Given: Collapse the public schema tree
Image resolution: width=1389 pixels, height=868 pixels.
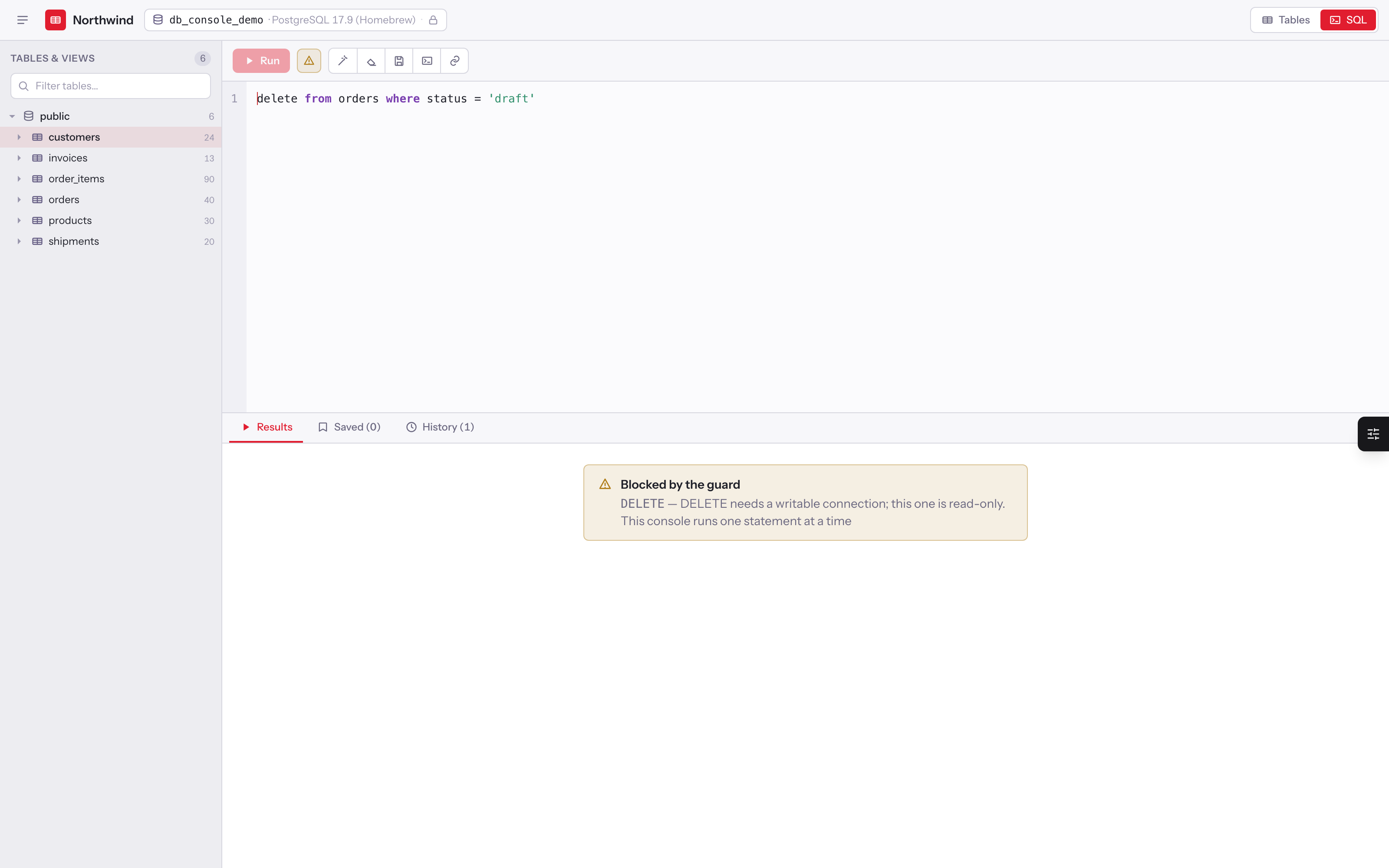Looking at the screenshot, I should pyautogui.click(x=12, y=117).
